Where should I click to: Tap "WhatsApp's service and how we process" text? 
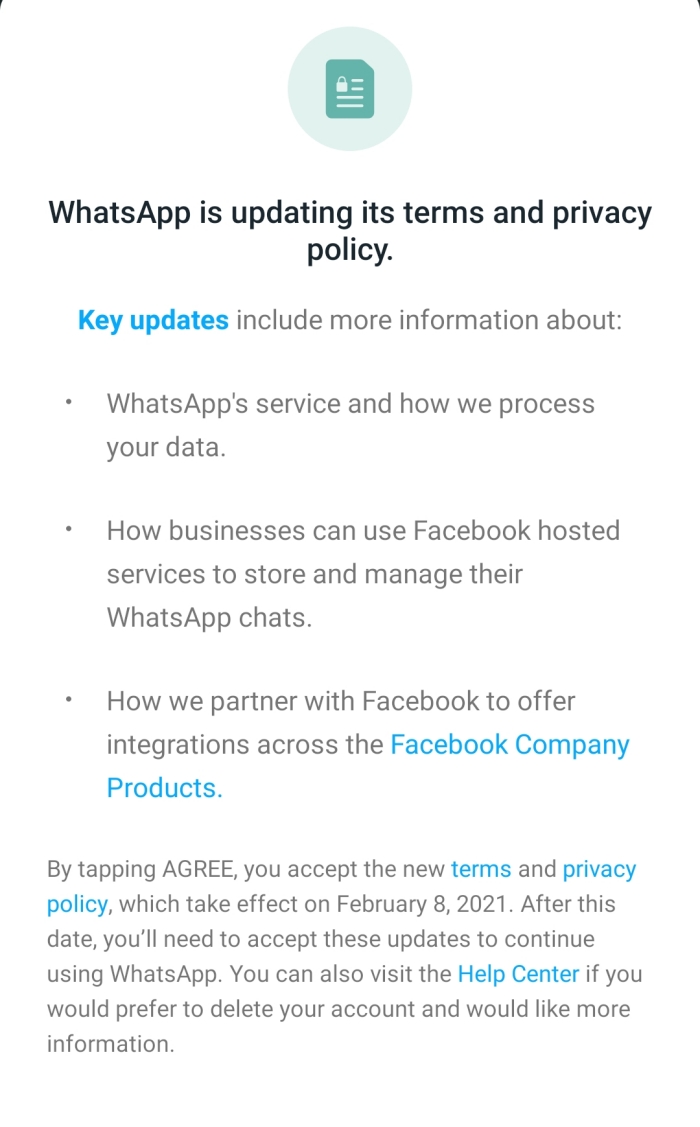(x=350, y=404)
